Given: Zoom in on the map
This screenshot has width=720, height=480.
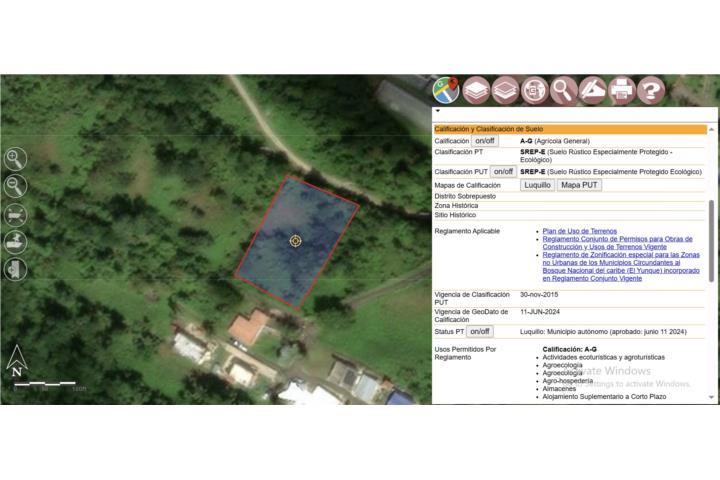Looking at the screenshot, I should point(16,158).
